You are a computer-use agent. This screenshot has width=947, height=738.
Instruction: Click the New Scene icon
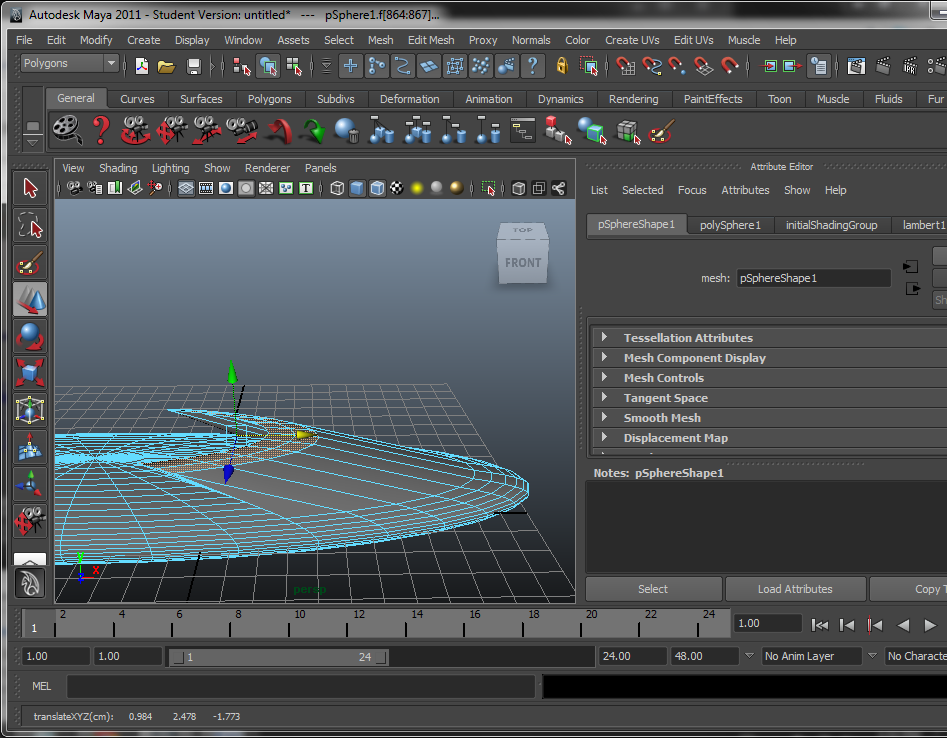[142, 66]
